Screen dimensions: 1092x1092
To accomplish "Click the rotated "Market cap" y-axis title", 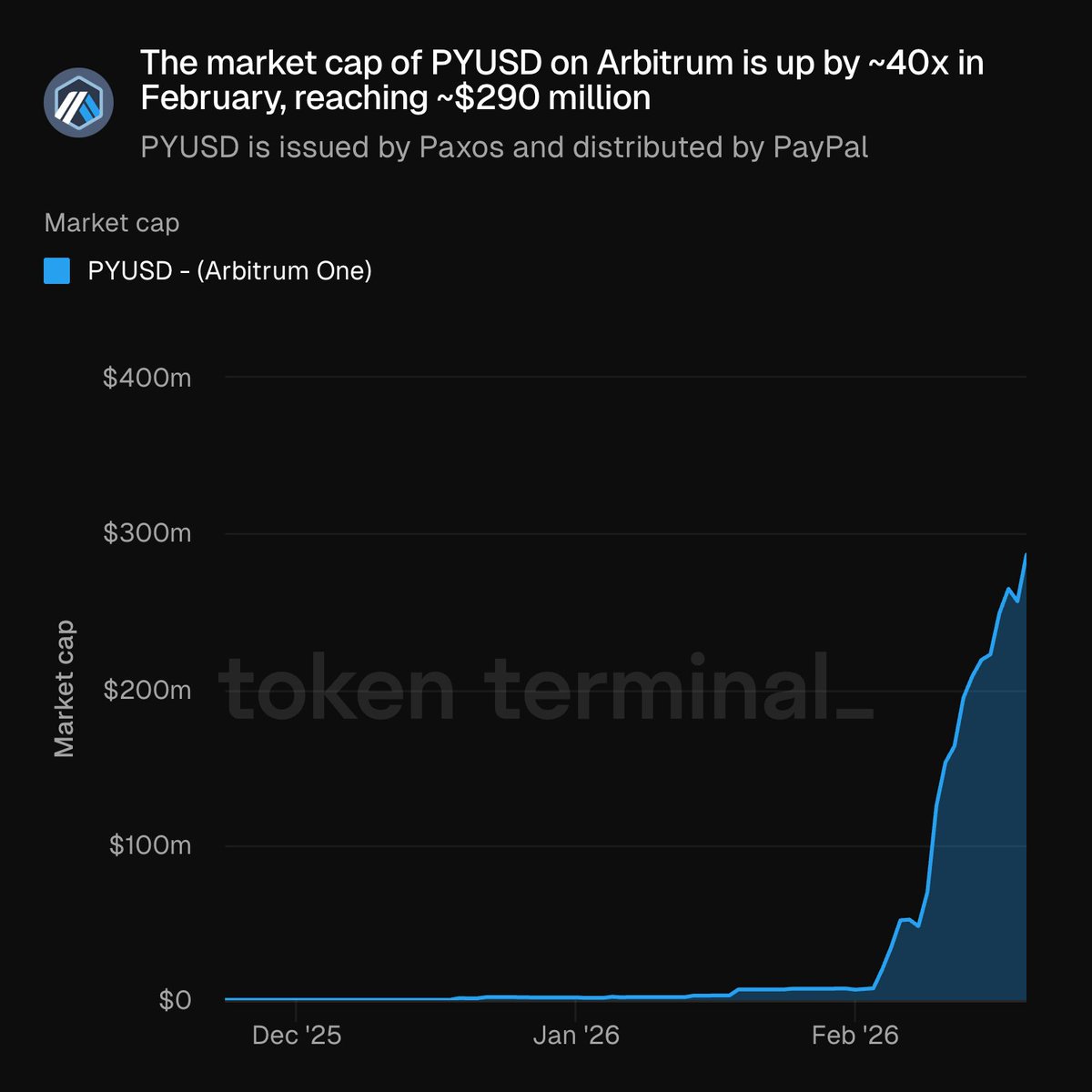I will [x=65, y=689].
